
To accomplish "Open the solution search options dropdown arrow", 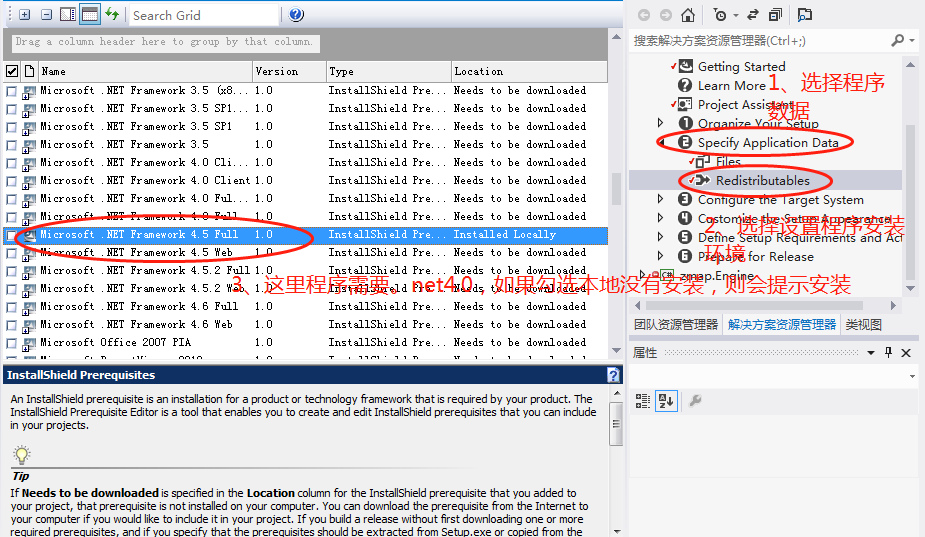I will pos(913,40).
